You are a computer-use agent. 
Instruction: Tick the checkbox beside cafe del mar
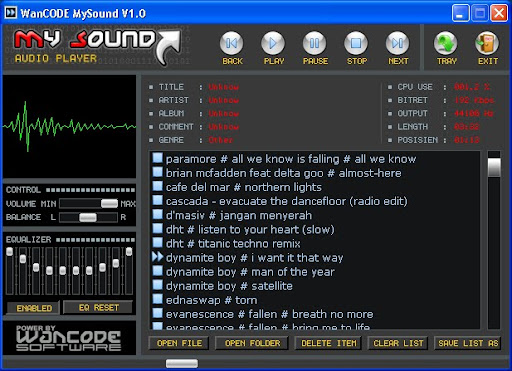(x=157, y=186)
